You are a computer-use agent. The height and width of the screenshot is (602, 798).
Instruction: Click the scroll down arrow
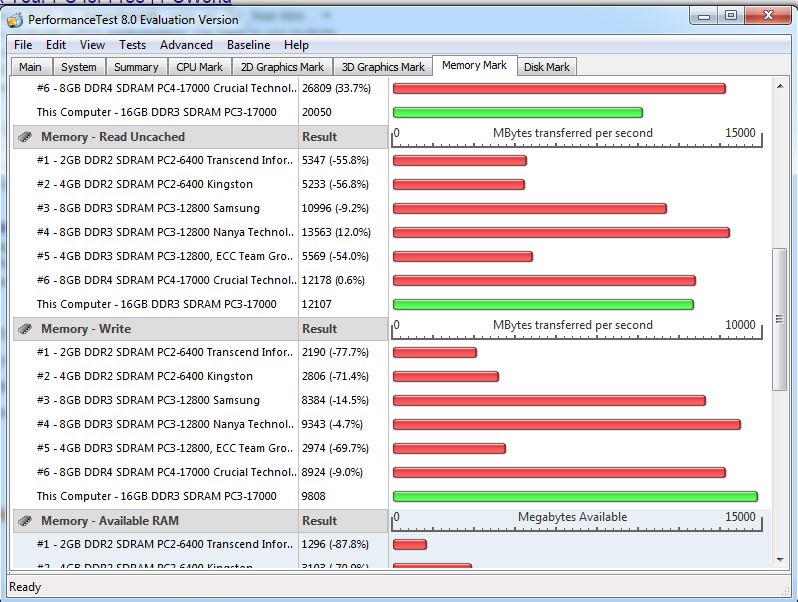(780, 559)
